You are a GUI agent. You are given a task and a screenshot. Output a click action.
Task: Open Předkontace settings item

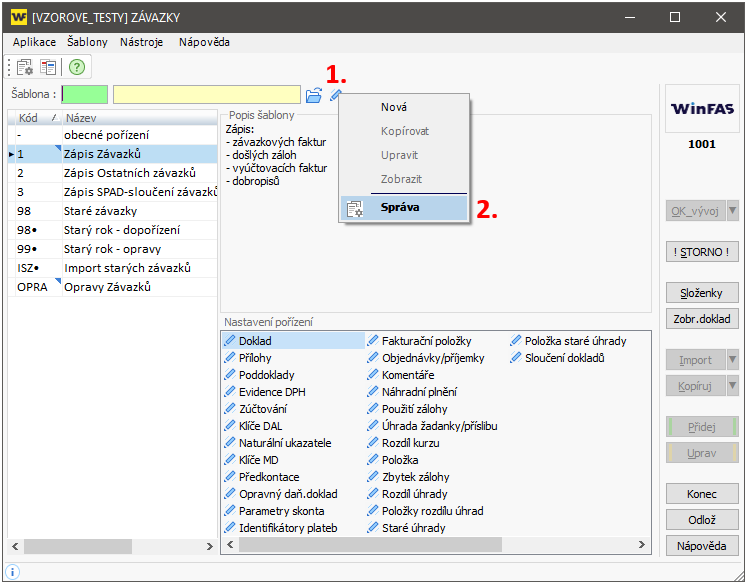(262, 477)
